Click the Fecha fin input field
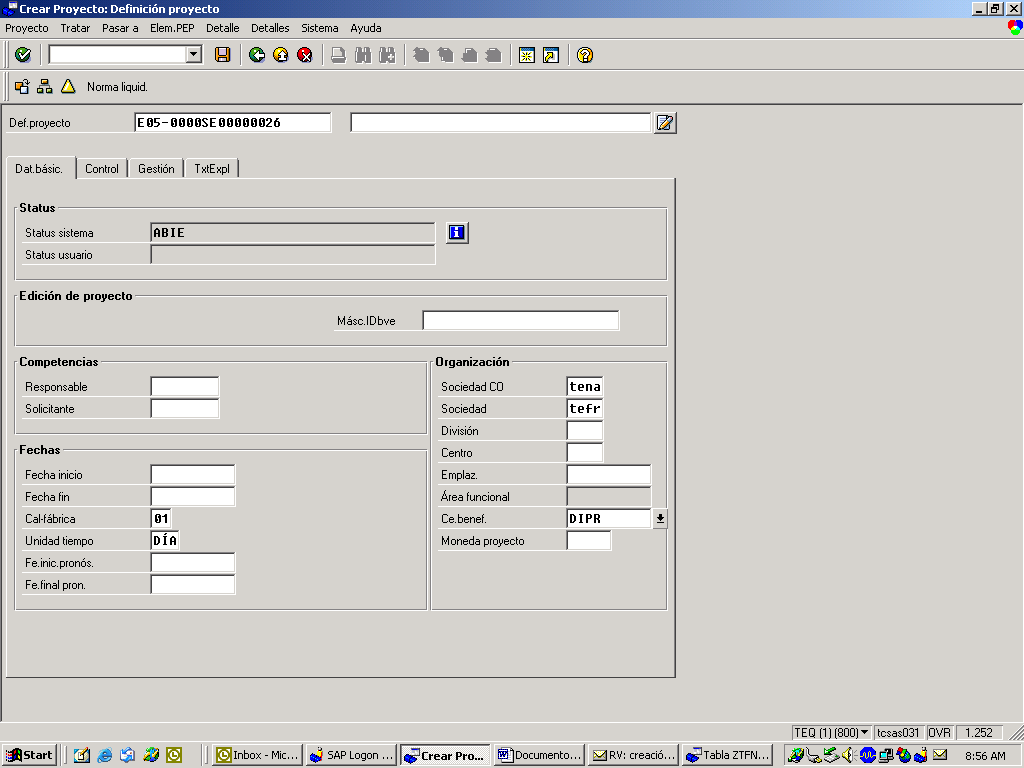Image resolution: width=1024 pixels, height=768 pixels. point(193,497)
